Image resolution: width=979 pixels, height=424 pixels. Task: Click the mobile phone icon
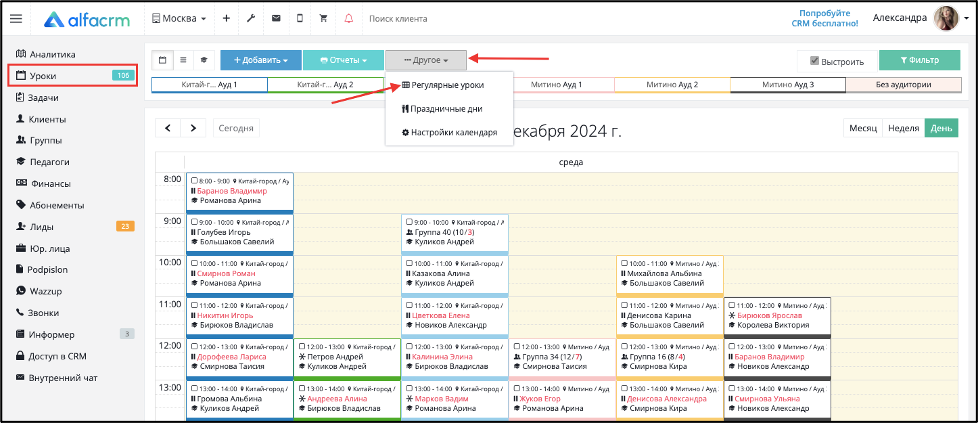coord(299,18)
